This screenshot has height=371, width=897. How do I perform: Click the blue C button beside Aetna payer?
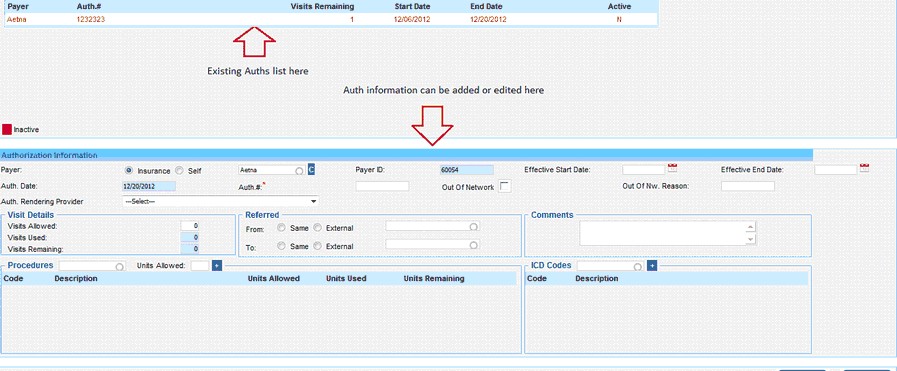point(311,170)
